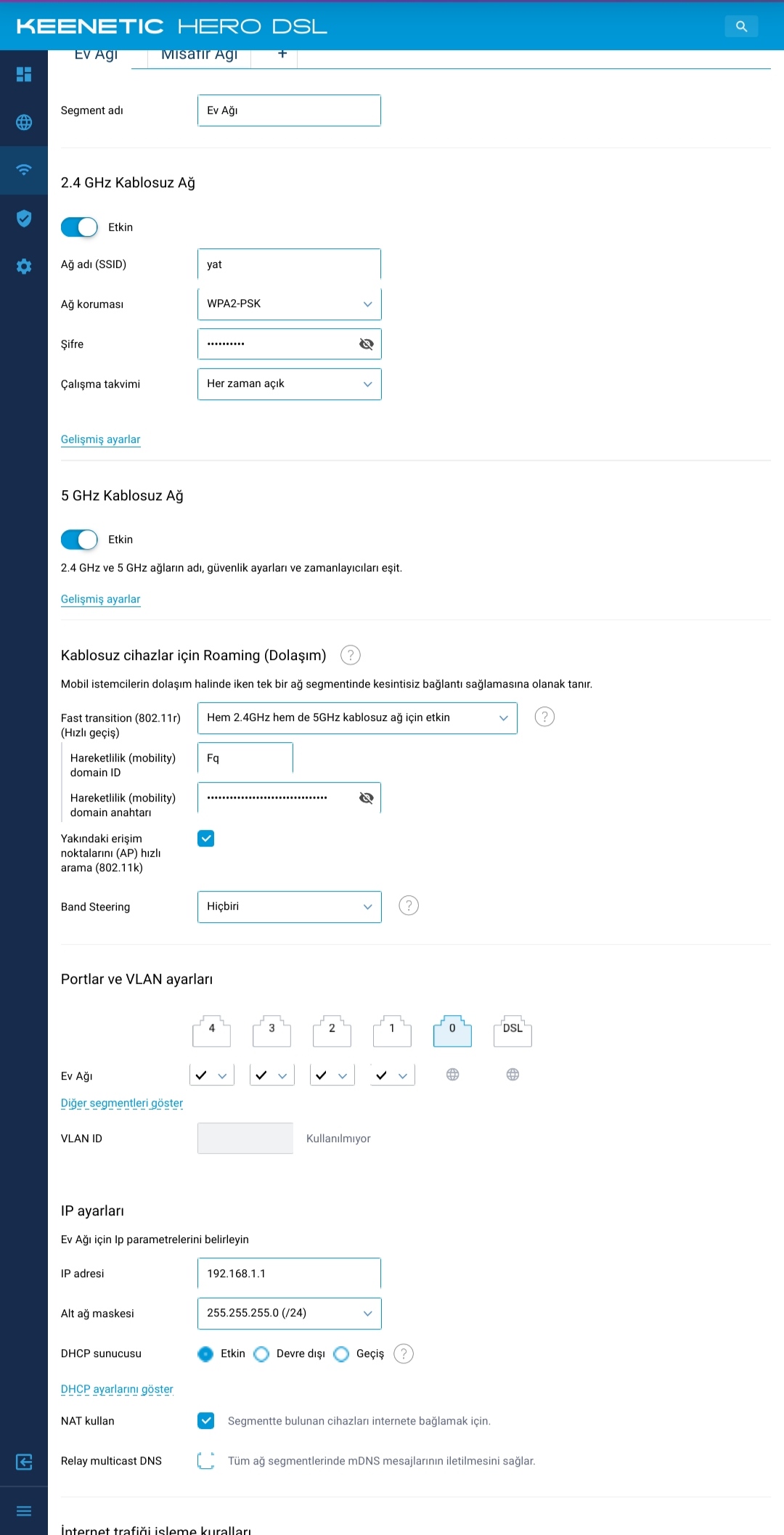Select DHCP server Etkin radio option
784x1535 pixels.
206,1353
